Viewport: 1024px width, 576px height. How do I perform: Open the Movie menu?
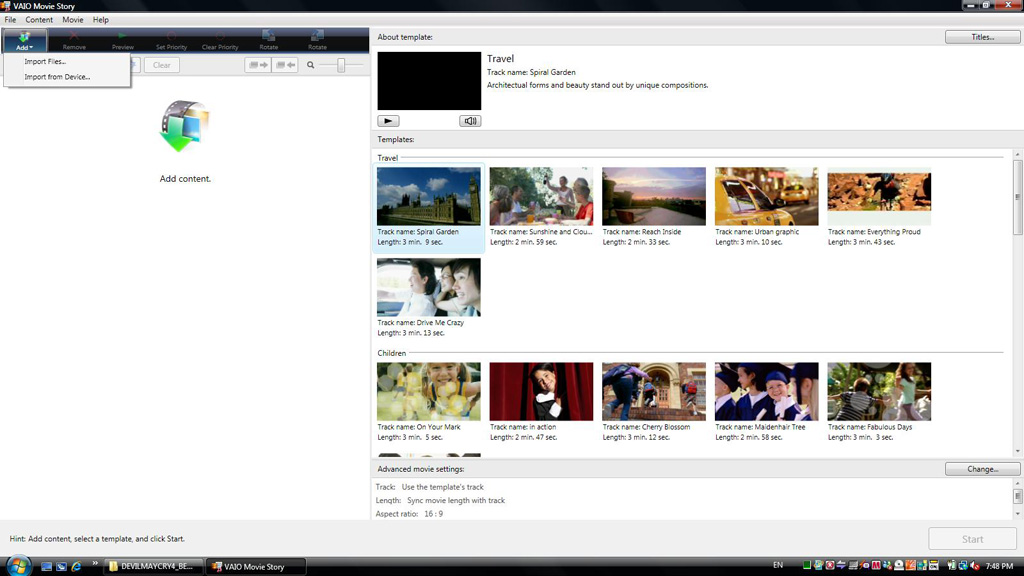72,20
